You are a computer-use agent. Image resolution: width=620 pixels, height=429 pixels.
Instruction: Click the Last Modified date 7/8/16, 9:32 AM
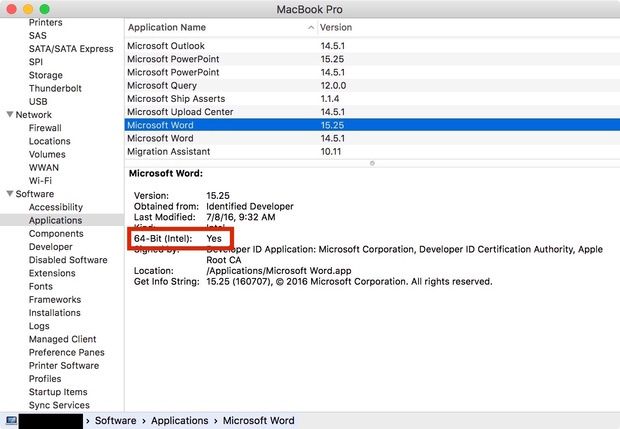click(x=241, y=217)
